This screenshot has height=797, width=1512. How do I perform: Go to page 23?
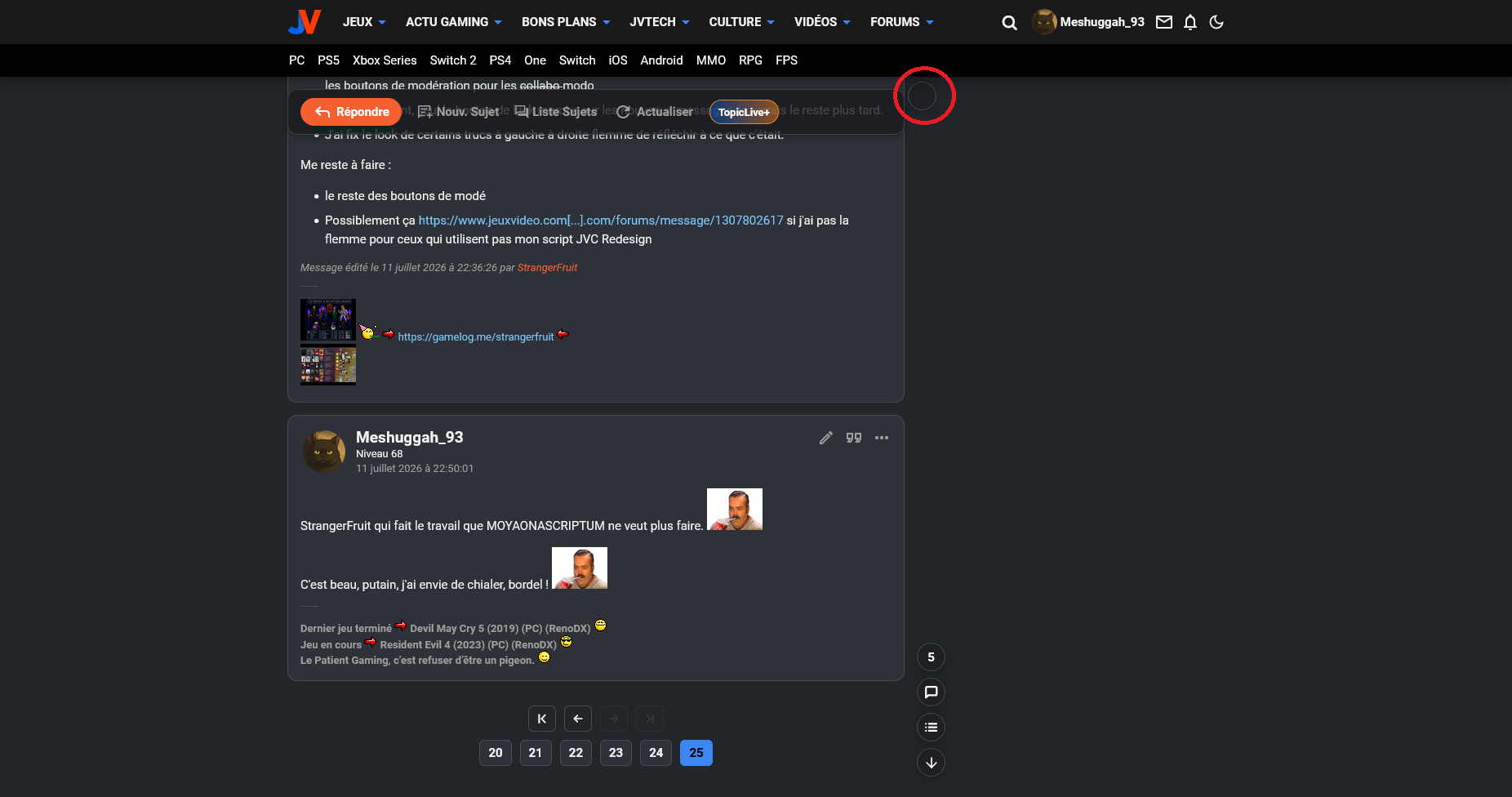tap(616, 753)
